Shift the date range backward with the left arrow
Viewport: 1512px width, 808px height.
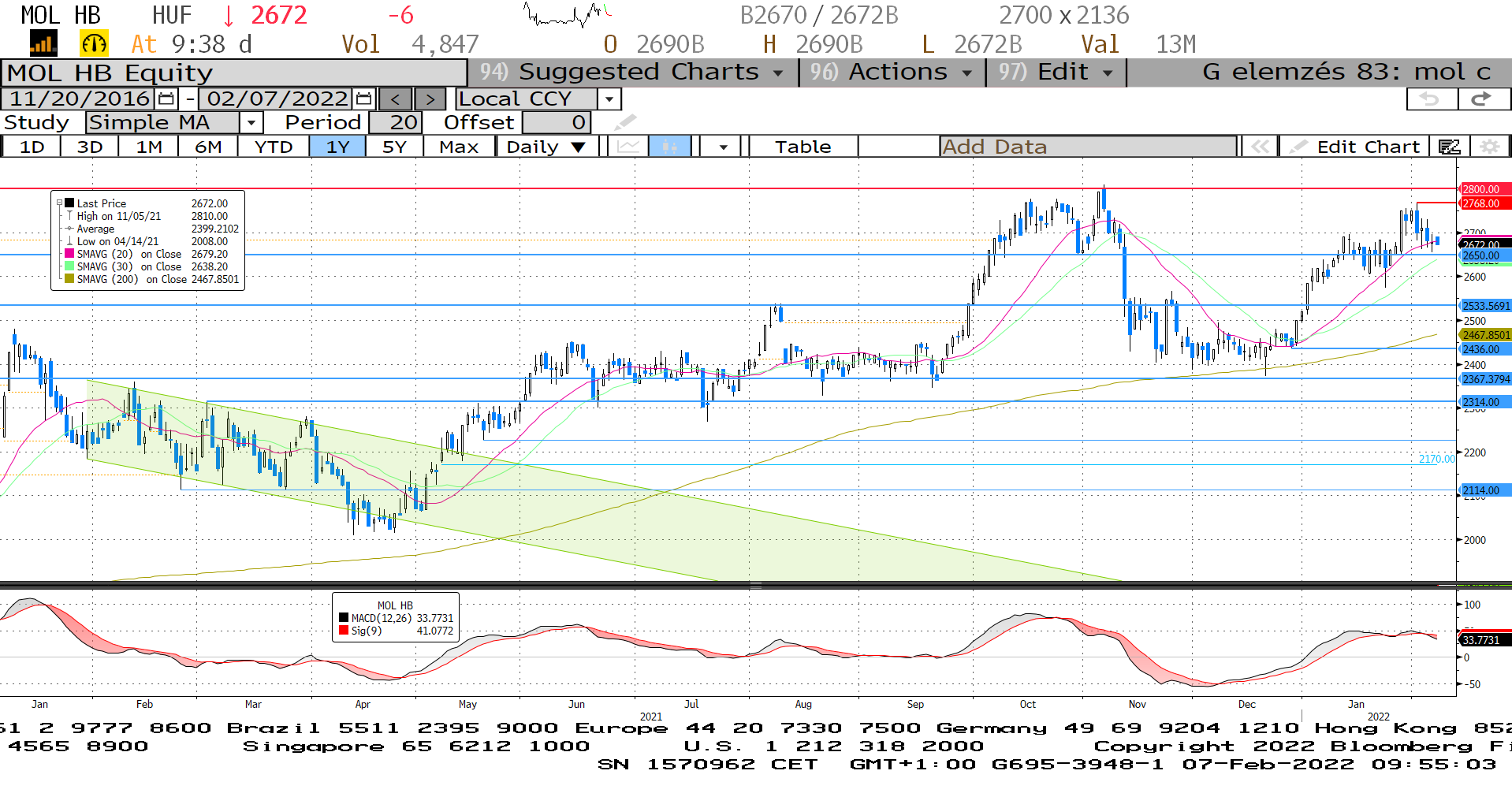tap(396, 99)
